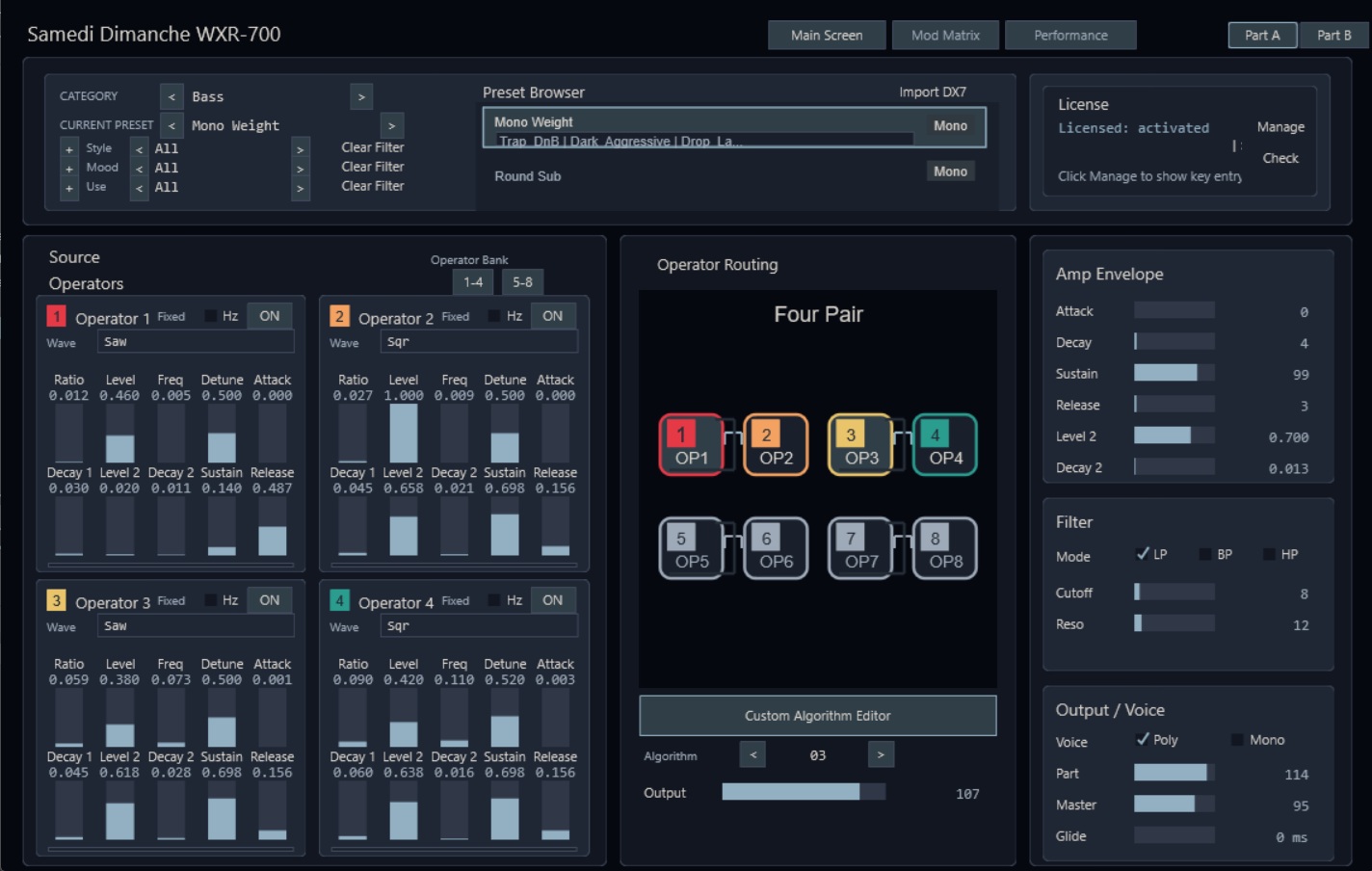
Task: Open the Custom Algorithm Editor
Action: click(x=818, y=716)
